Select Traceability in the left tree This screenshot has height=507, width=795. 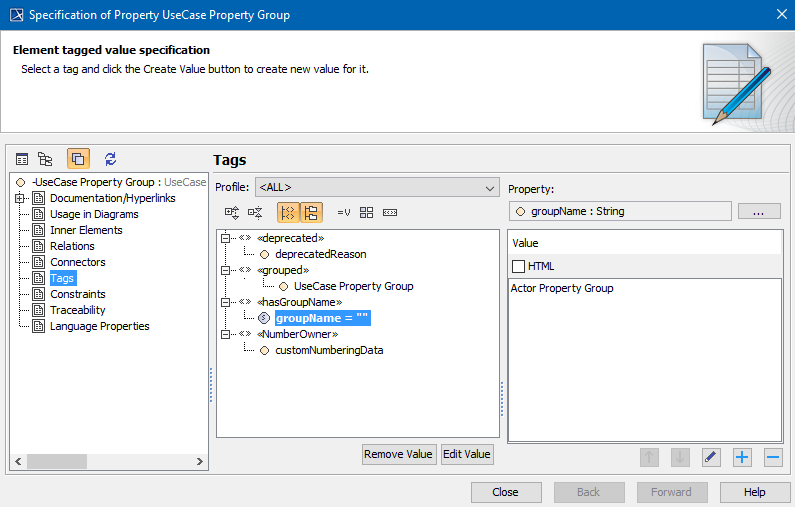click(x=80, y=310)
